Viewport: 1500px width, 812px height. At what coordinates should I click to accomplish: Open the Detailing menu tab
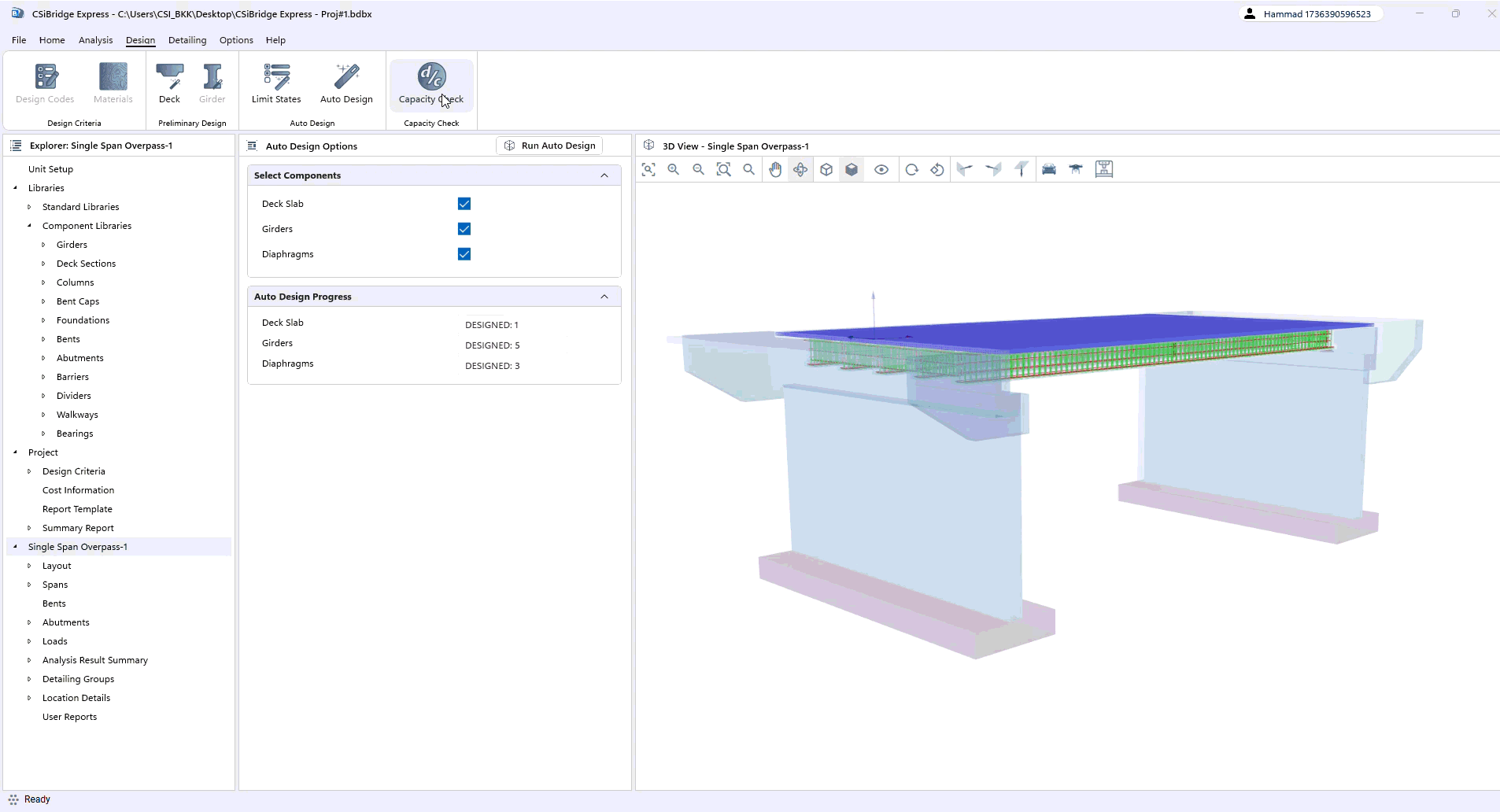pyautogui.click(x=187, y=40)
